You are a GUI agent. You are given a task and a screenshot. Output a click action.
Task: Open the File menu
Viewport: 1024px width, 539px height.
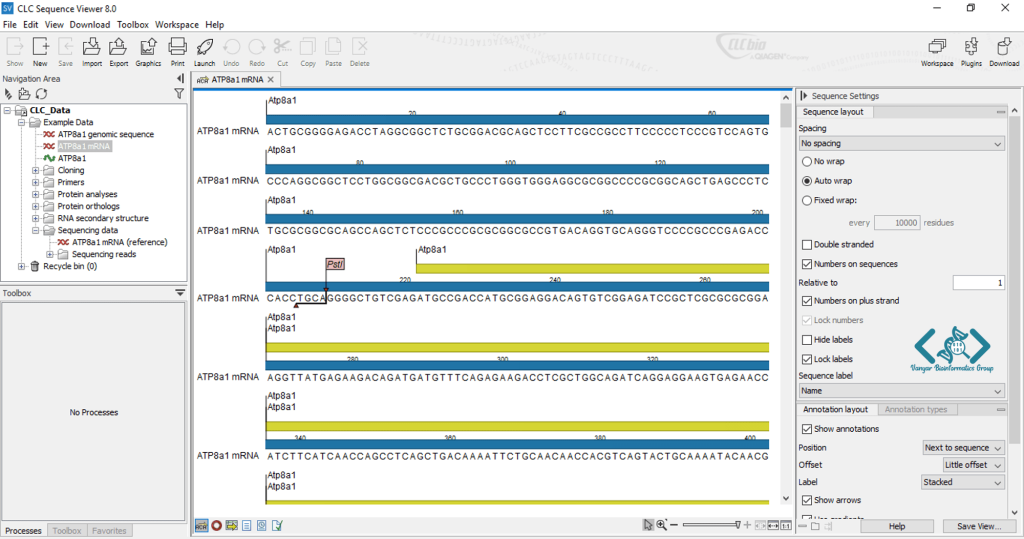coord(10,24)
